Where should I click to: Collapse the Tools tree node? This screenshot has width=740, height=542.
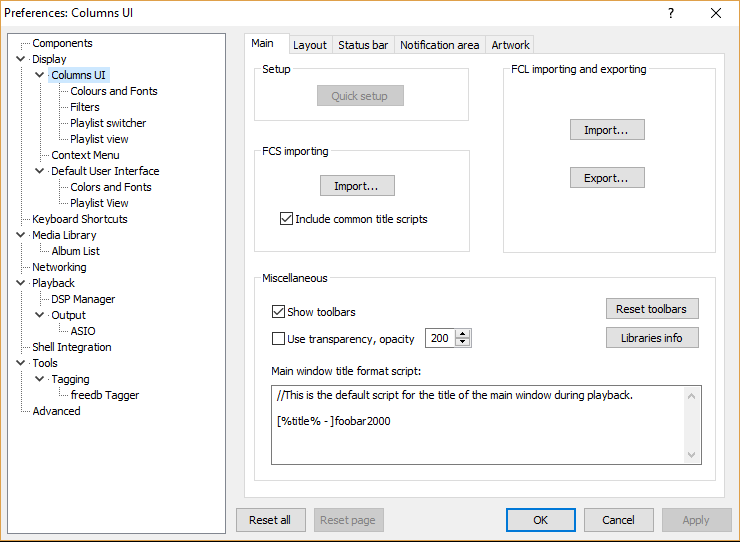tap(21, 363)
